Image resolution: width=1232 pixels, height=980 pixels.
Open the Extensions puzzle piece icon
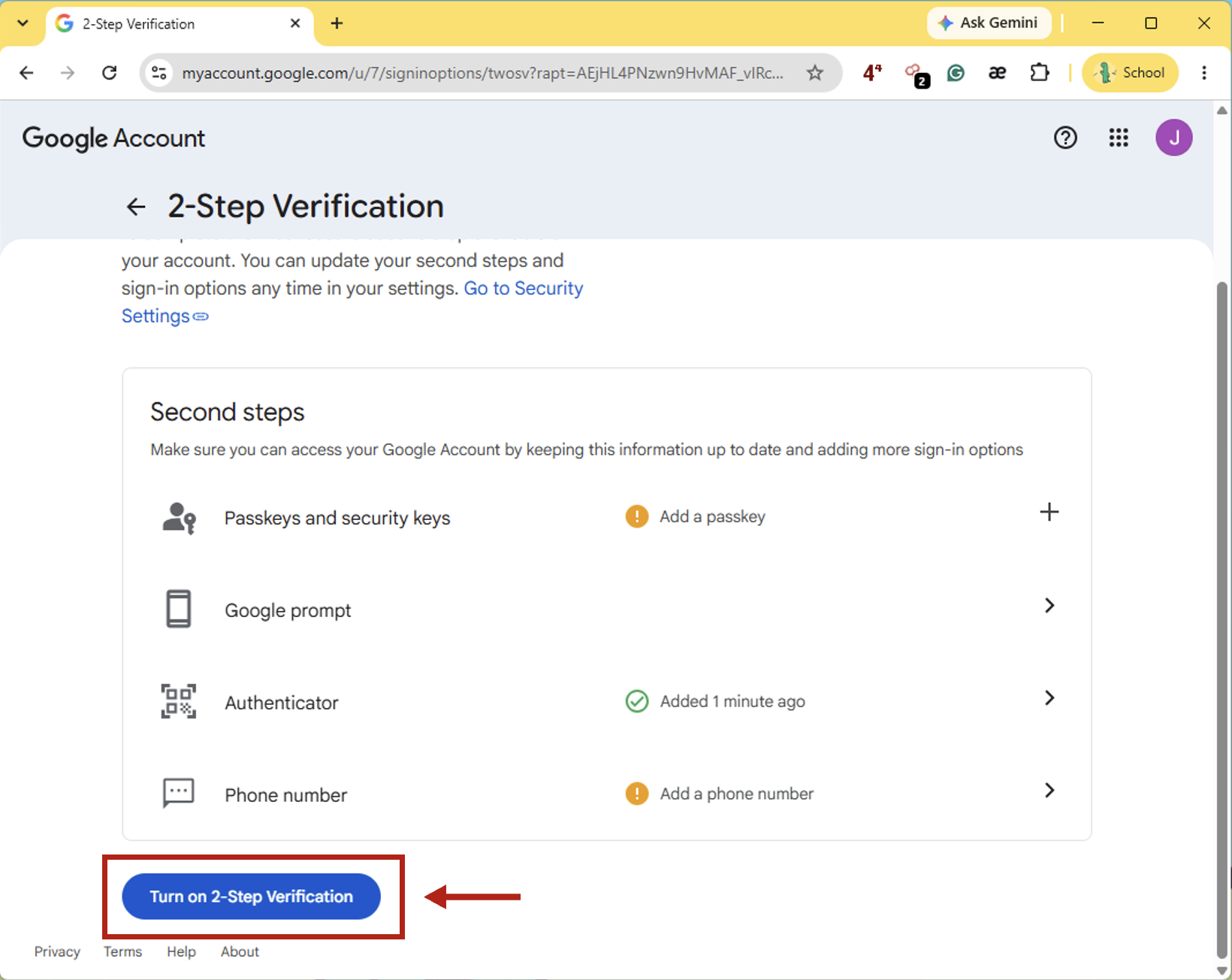point(1040,73)
